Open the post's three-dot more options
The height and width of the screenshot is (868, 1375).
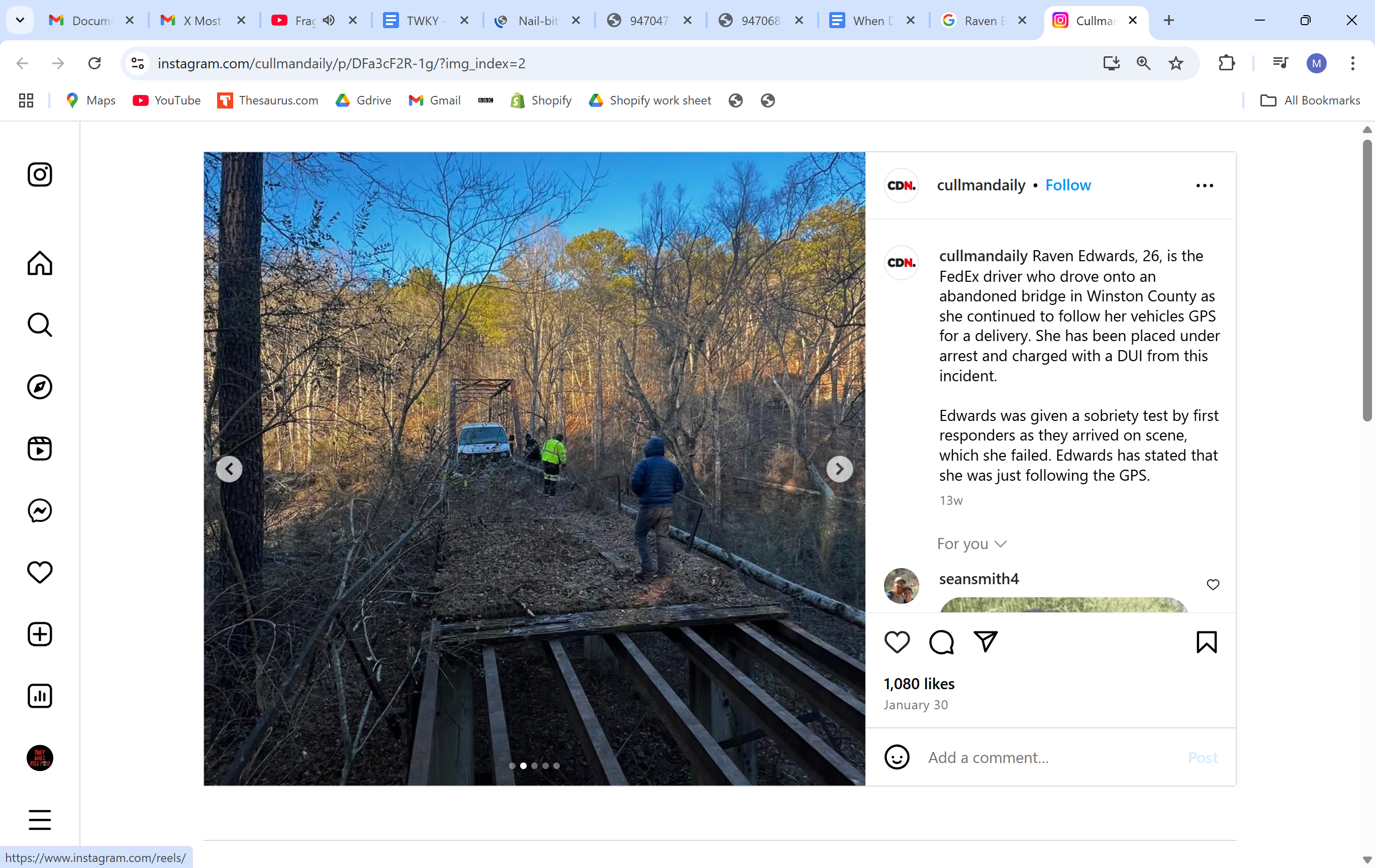[x=1204, y=185]
